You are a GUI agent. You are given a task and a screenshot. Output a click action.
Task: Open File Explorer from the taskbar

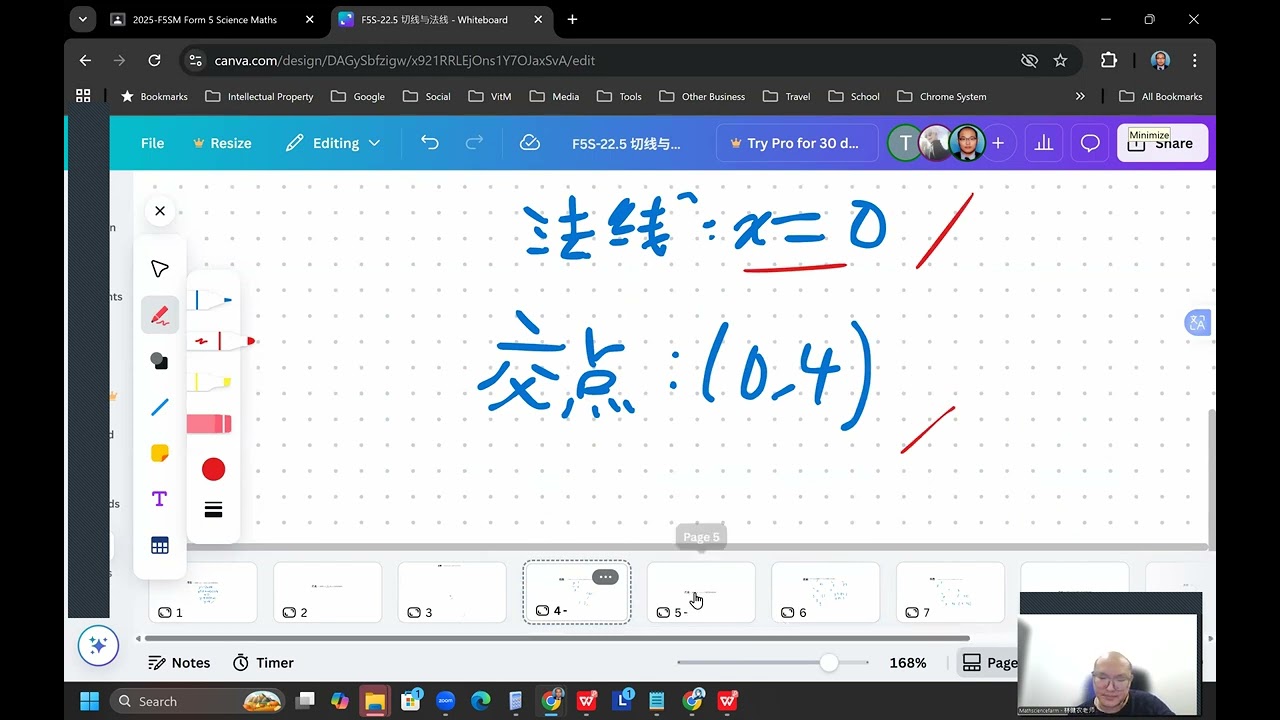(374, 701)
